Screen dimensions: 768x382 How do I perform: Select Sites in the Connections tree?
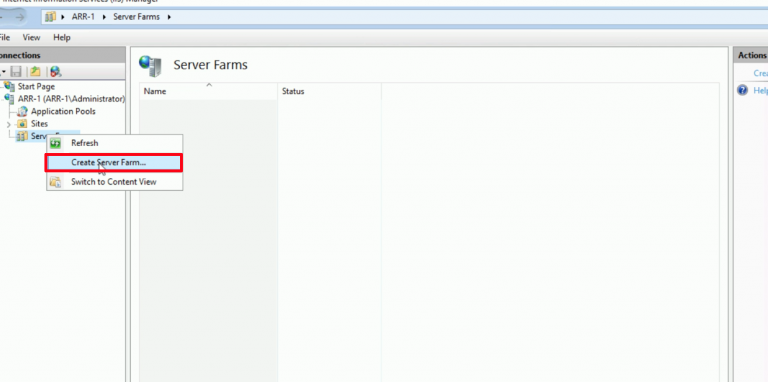coord(39,124)
